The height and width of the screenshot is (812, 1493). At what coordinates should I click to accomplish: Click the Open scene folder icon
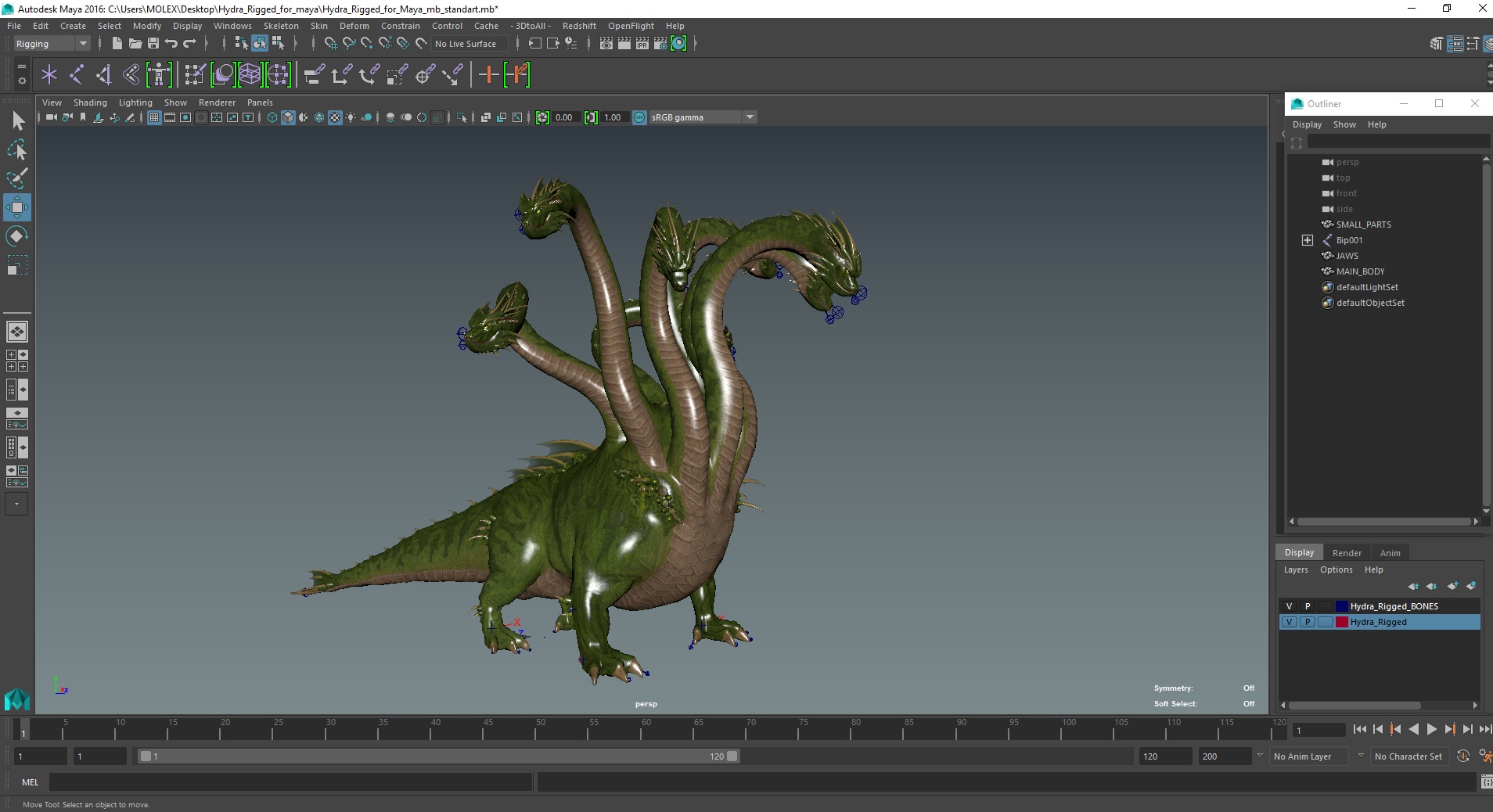(135, 44)
